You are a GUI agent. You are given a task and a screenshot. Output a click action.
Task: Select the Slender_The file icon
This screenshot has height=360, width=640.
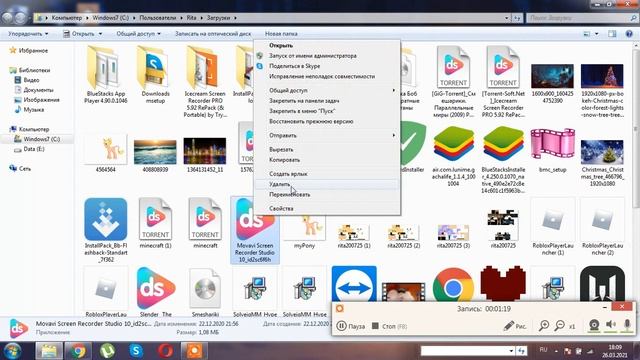click(156, 288)
